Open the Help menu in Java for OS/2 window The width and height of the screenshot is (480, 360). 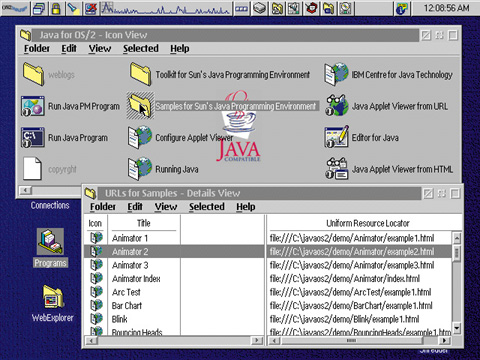point(180,49)
